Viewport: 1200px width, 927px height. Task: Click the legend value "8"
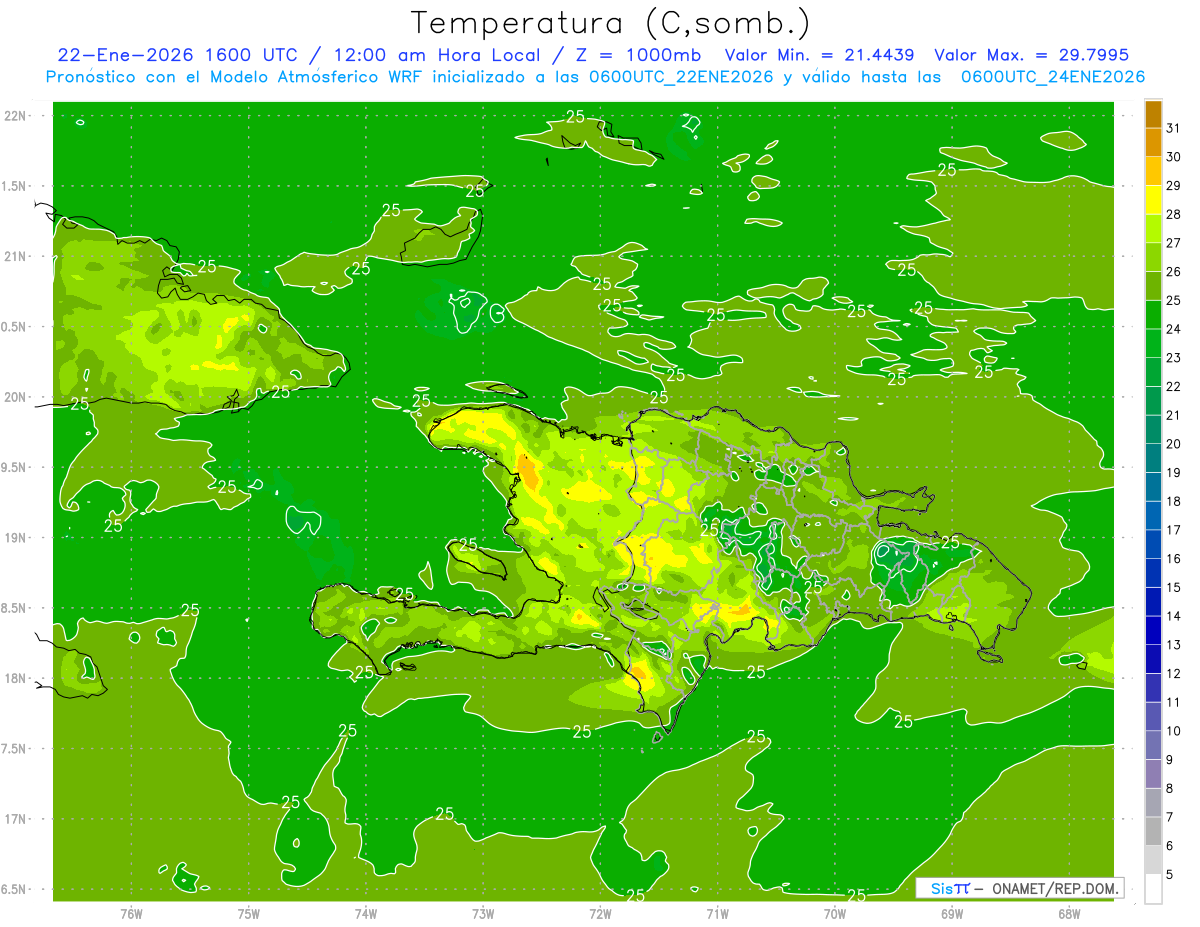tap(1170, 788)
